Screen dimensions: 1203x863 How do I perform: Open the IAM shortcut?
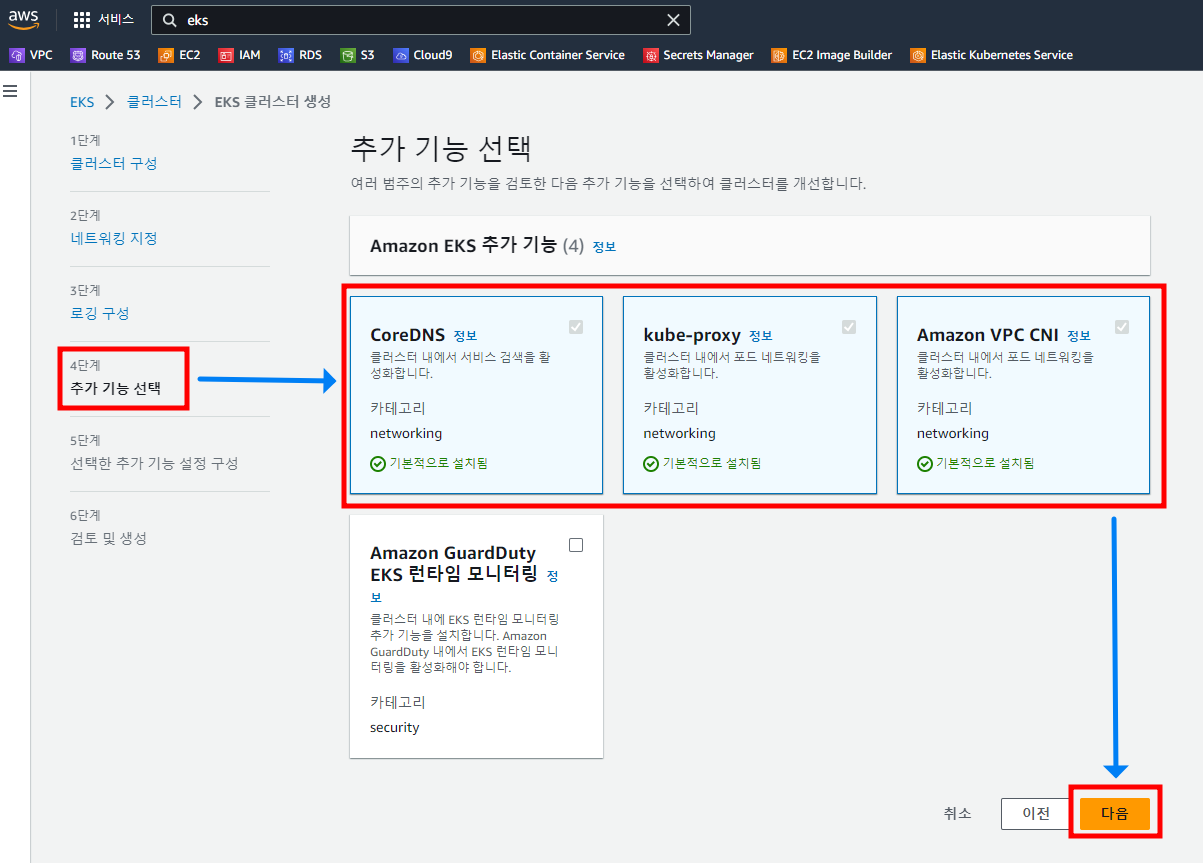click(239, 55)
